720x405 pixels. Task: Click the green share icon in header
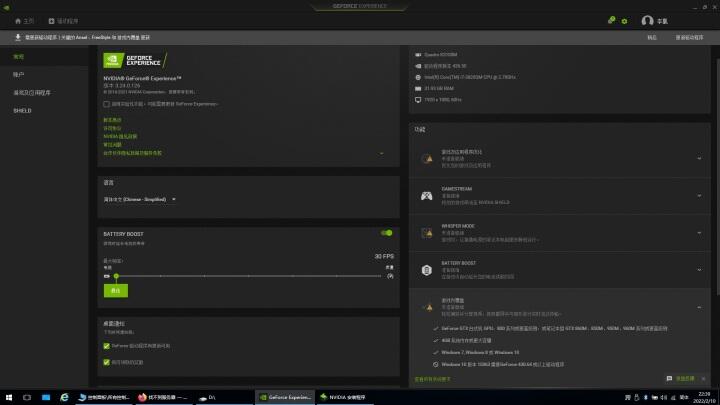(x=611, y=20)
